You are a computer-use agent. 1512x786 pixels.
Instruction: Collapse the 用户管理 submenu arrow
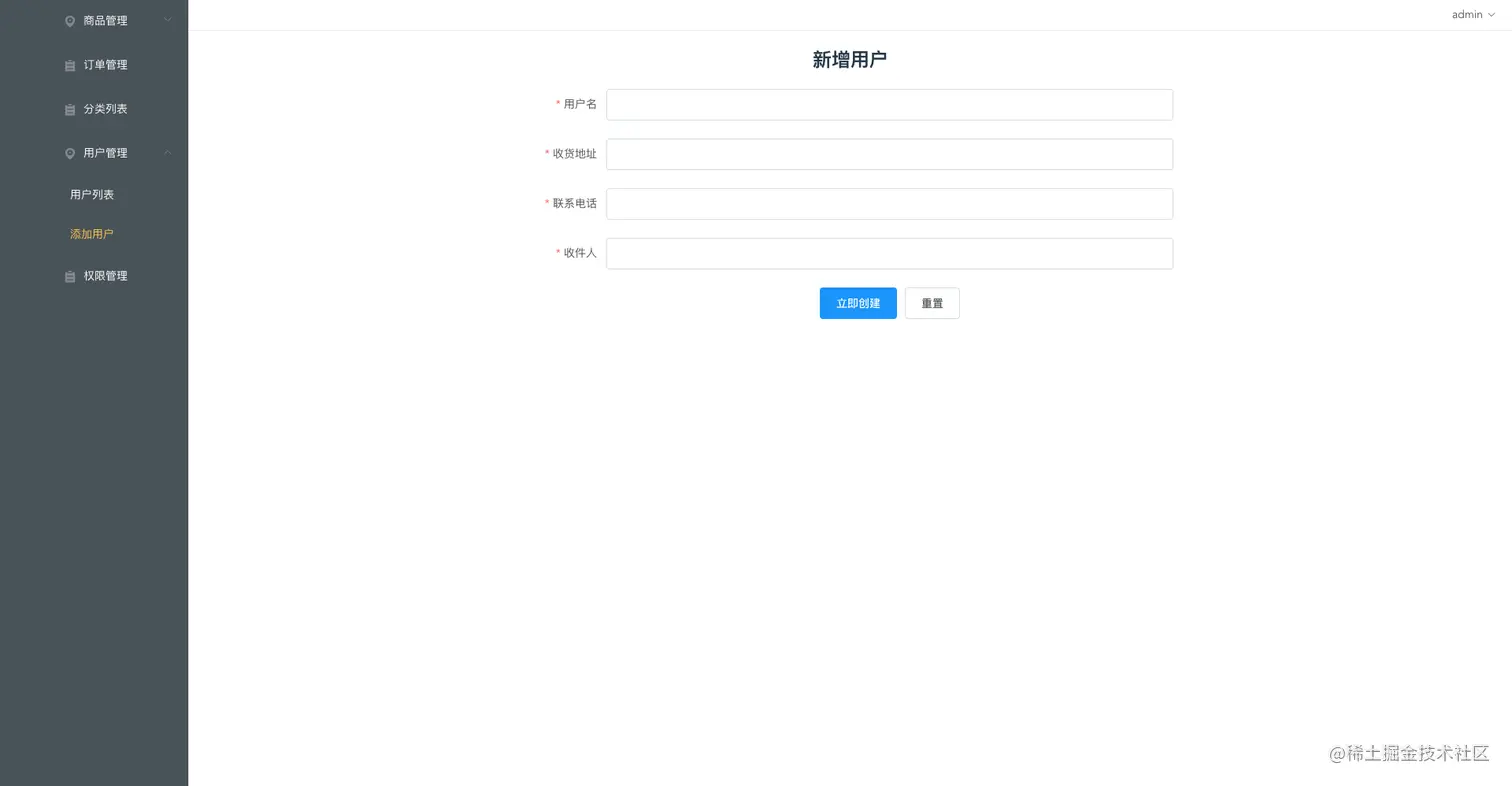click(168, 153)
